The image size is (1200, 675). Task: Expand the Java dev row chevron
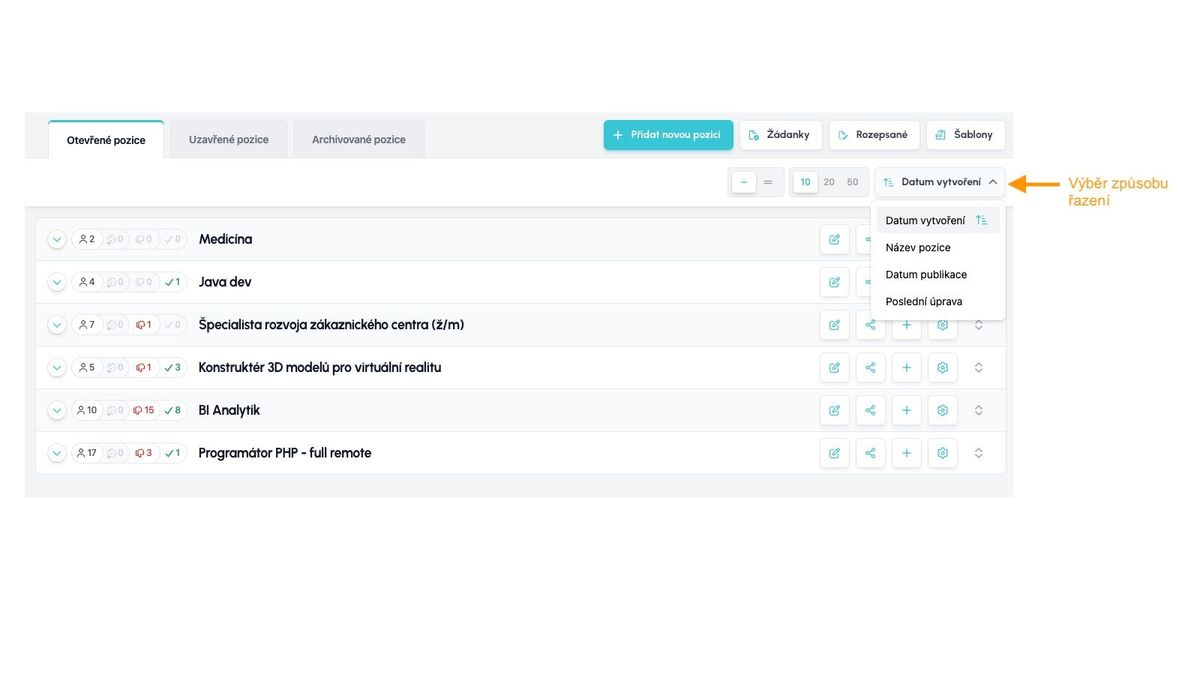point(57,283)
